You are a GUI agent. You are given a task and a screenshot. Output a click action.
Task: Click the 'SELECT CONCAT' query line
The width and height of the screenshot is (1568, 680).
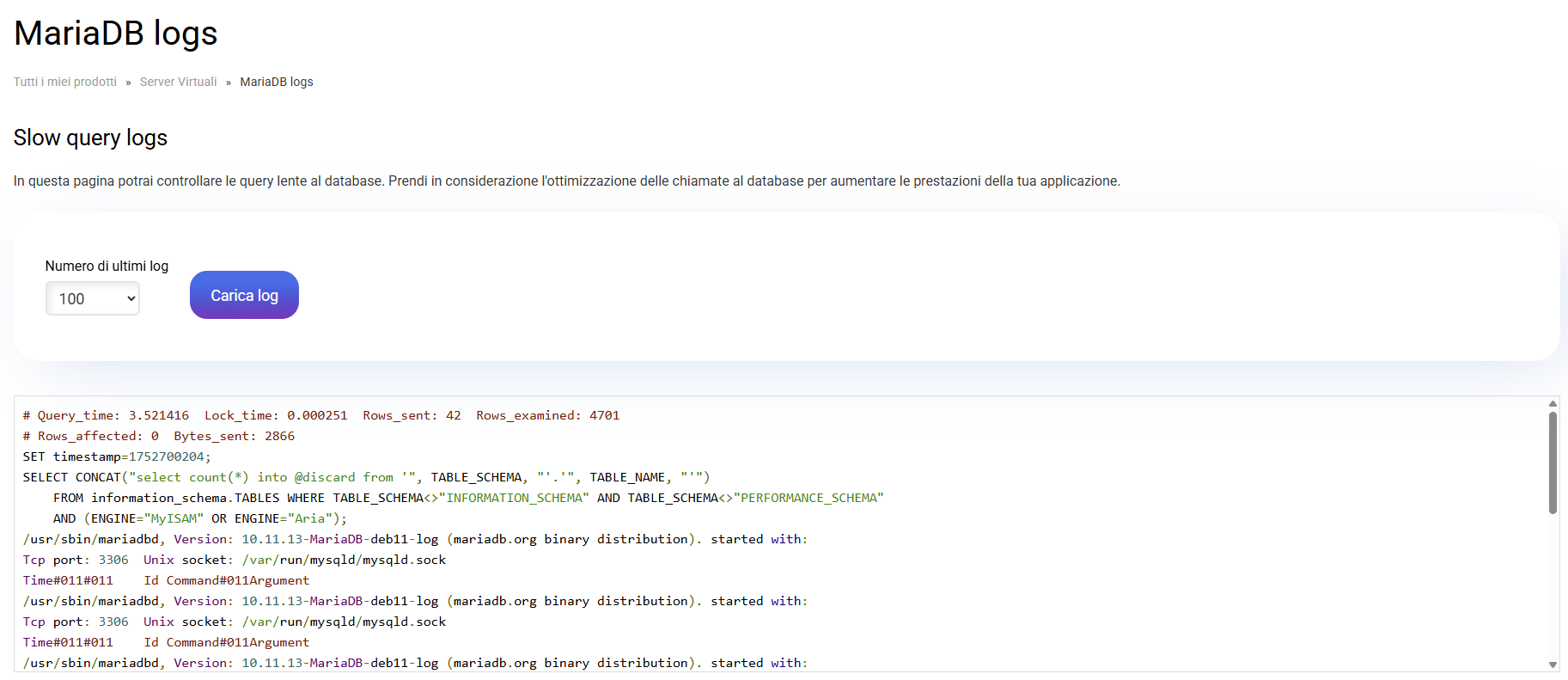pos(366,477)
